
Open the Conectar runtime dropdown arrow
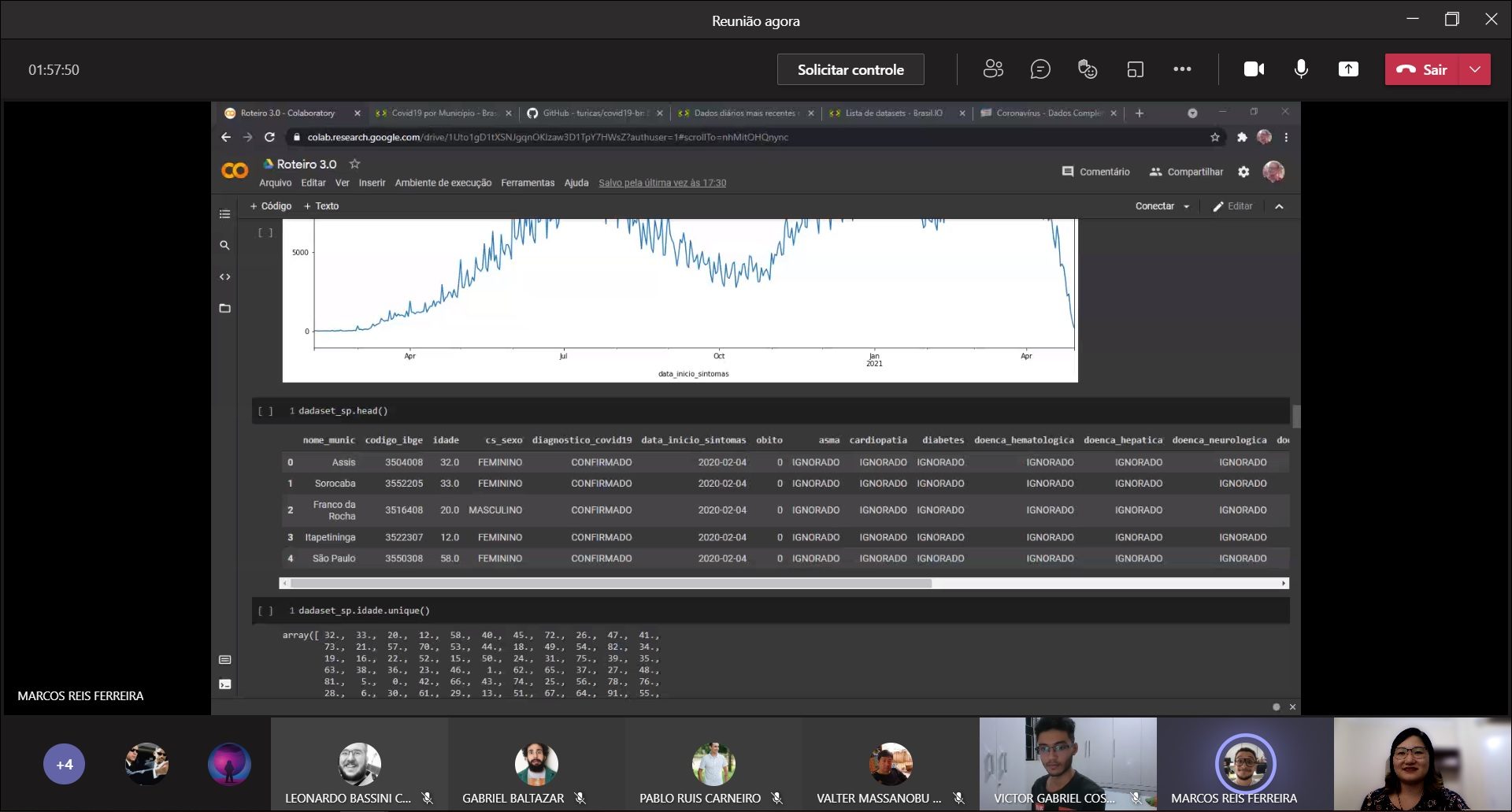(1187, 206)
